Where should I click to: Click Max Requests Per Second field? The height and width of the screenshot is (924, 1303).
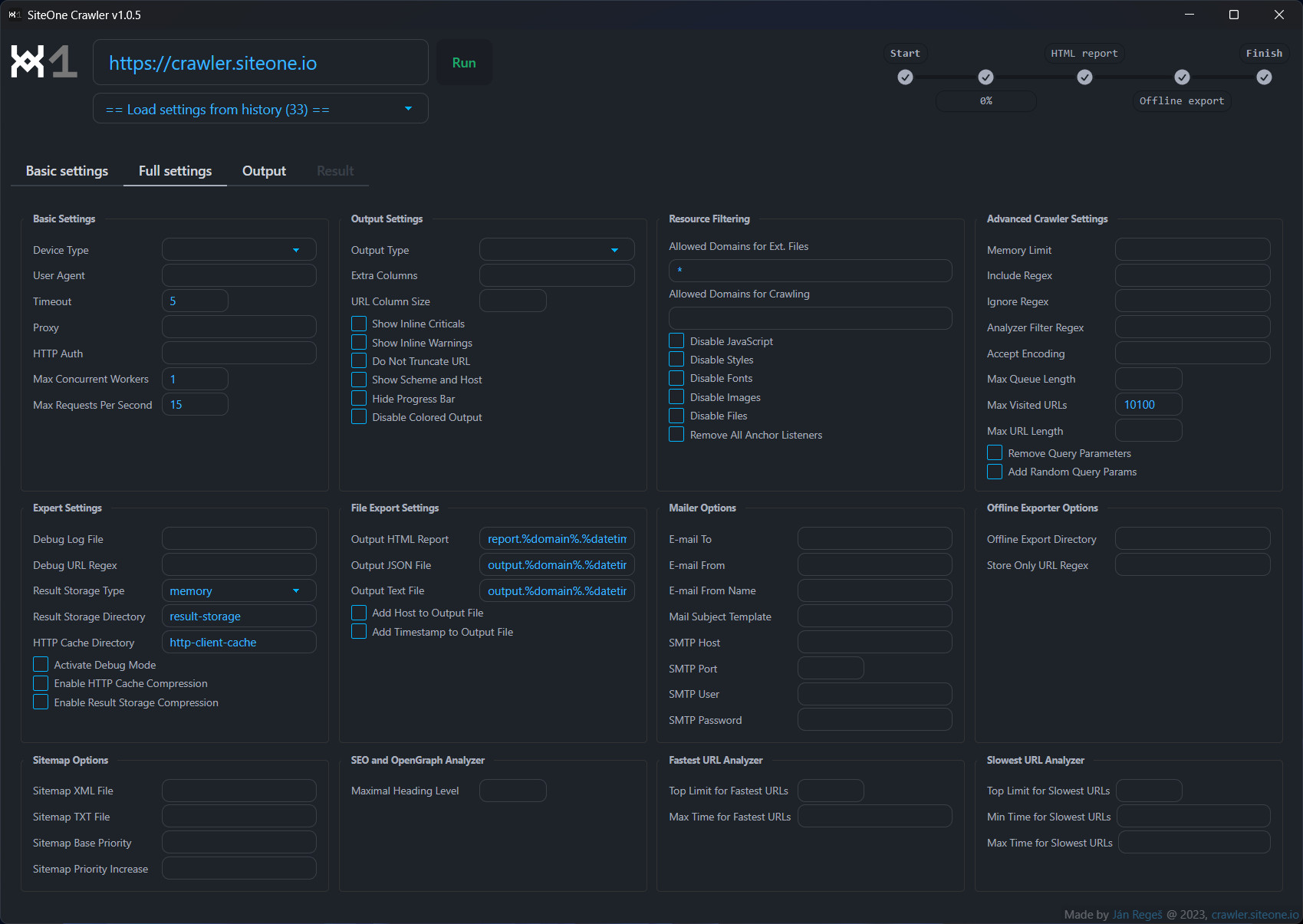195,404
